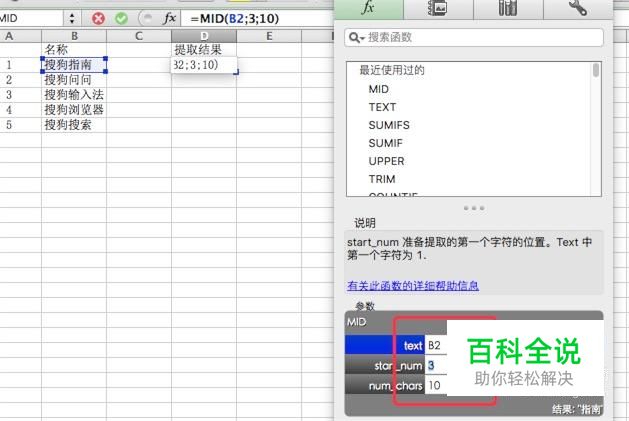Select column E header
This screenshot has width=629, height=421.
pyautogui.click(x=269, y=36)
